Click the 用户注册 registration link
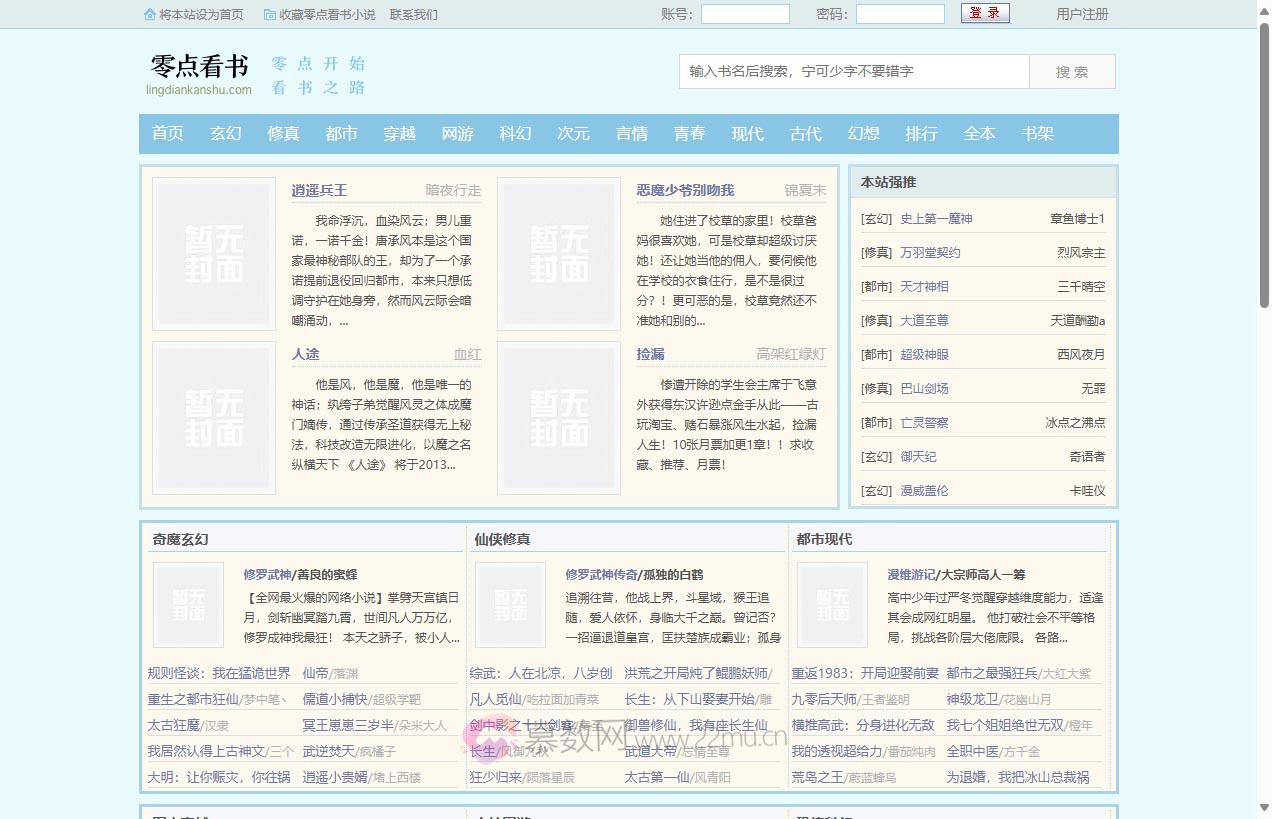This screenshot has height=819, width=1272. (x=1082, y=14)
